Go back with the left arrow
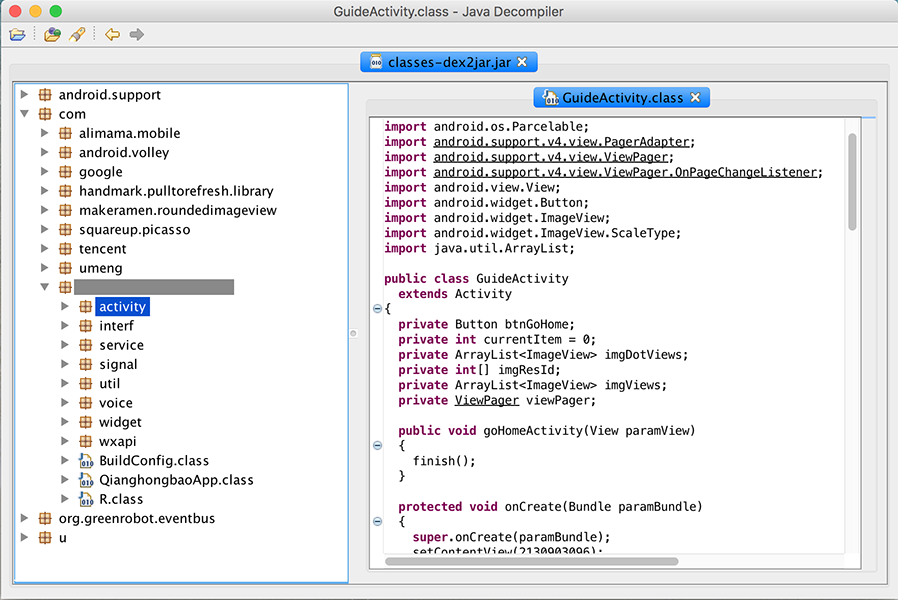 (x=112, y=35)
